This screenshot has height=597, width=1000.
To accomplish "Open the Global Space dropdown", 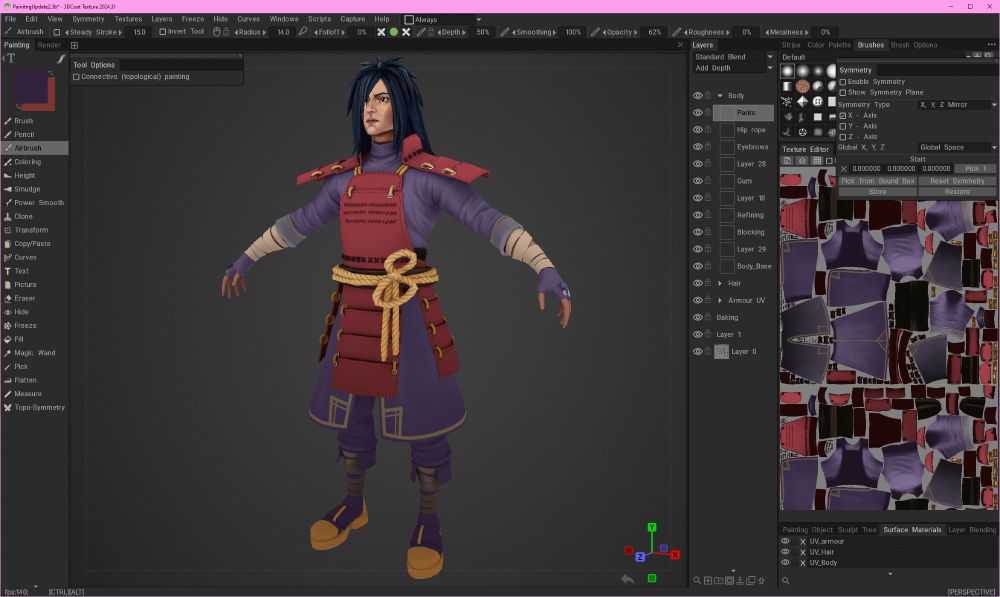I will click(x=957, y=147).
